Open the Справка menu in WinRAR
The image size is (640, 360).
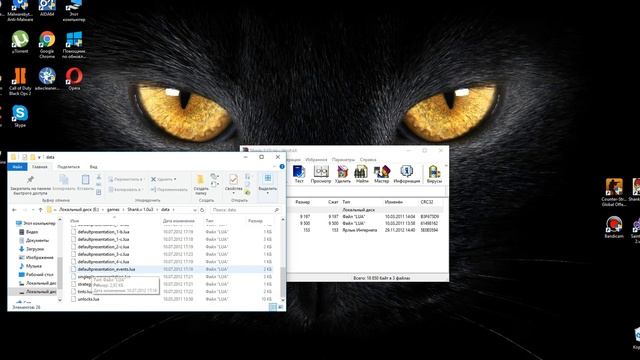(x=368, y=160)
